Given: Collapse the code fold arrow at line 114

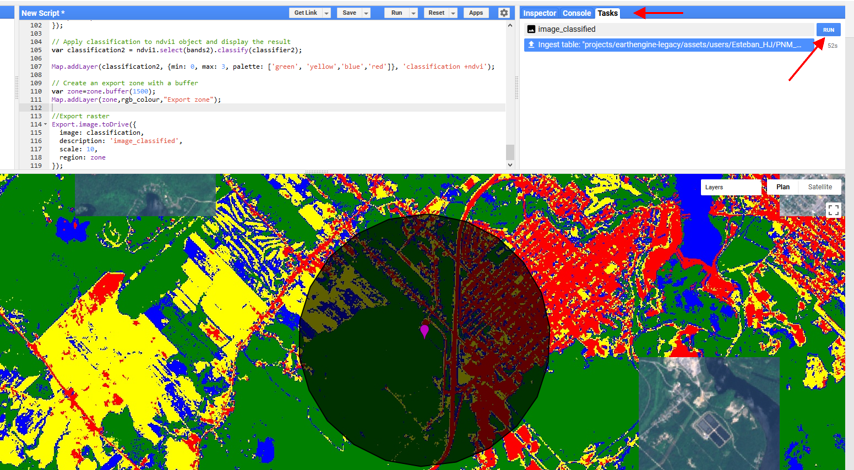Looking at the screenshot, I should tap(46, 124).
